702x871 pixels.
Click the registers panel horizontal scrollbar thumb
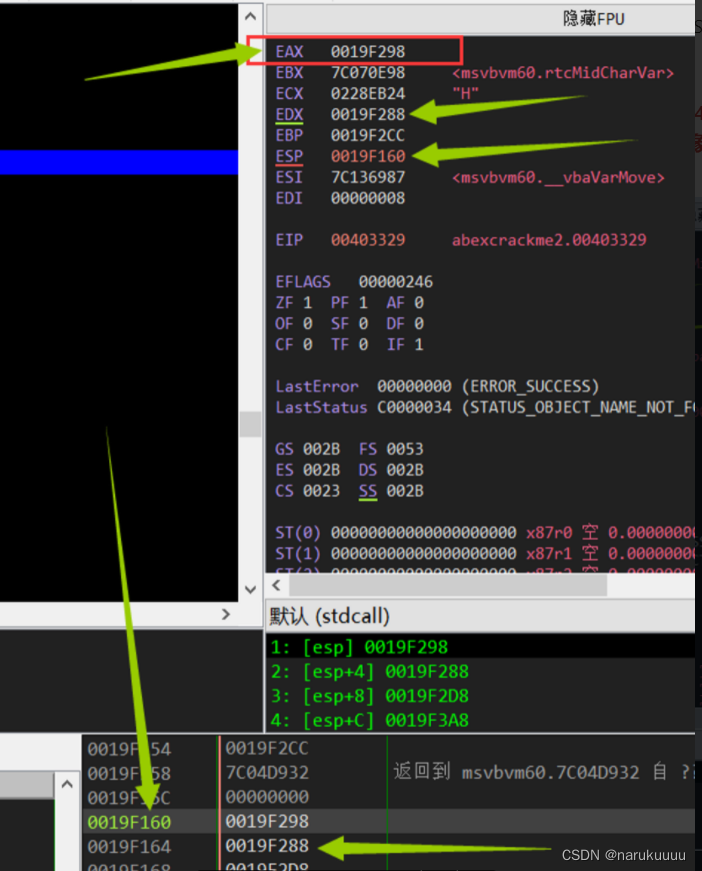[448, 585]
